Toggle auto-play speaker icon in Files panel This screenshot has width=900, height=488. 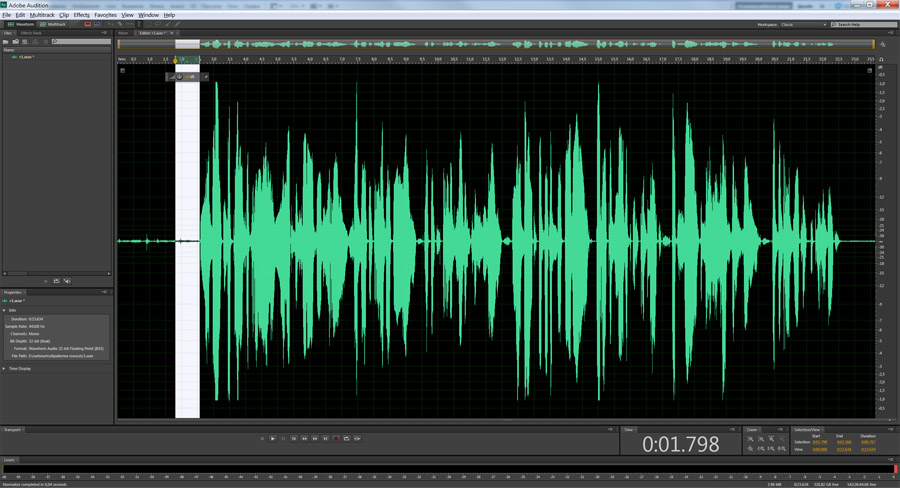[67, 281]
